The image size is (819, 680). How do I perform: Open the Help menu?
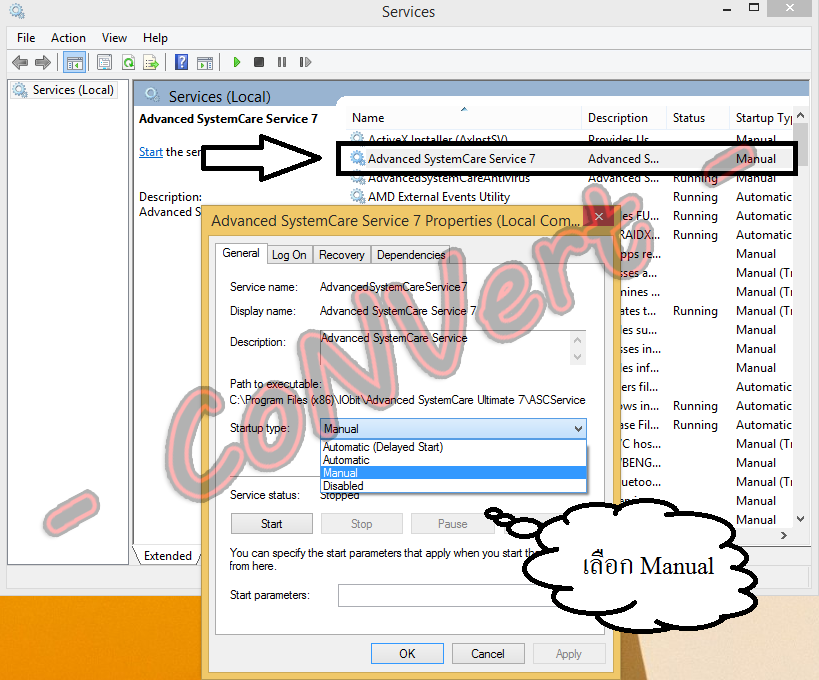(155, 38)
